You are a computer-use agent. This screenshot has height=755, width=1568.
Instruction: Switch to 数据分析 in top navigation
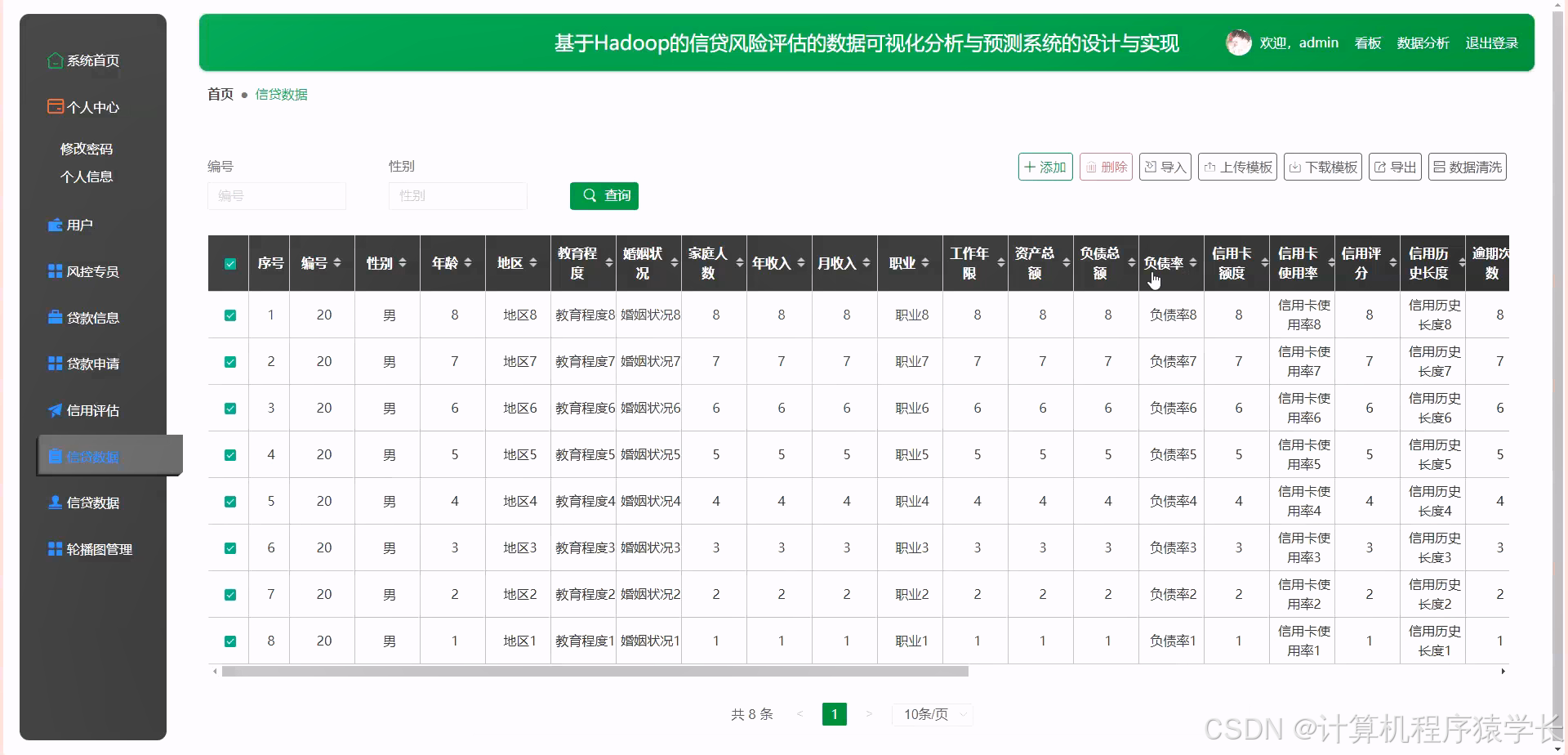[1423, 42]
